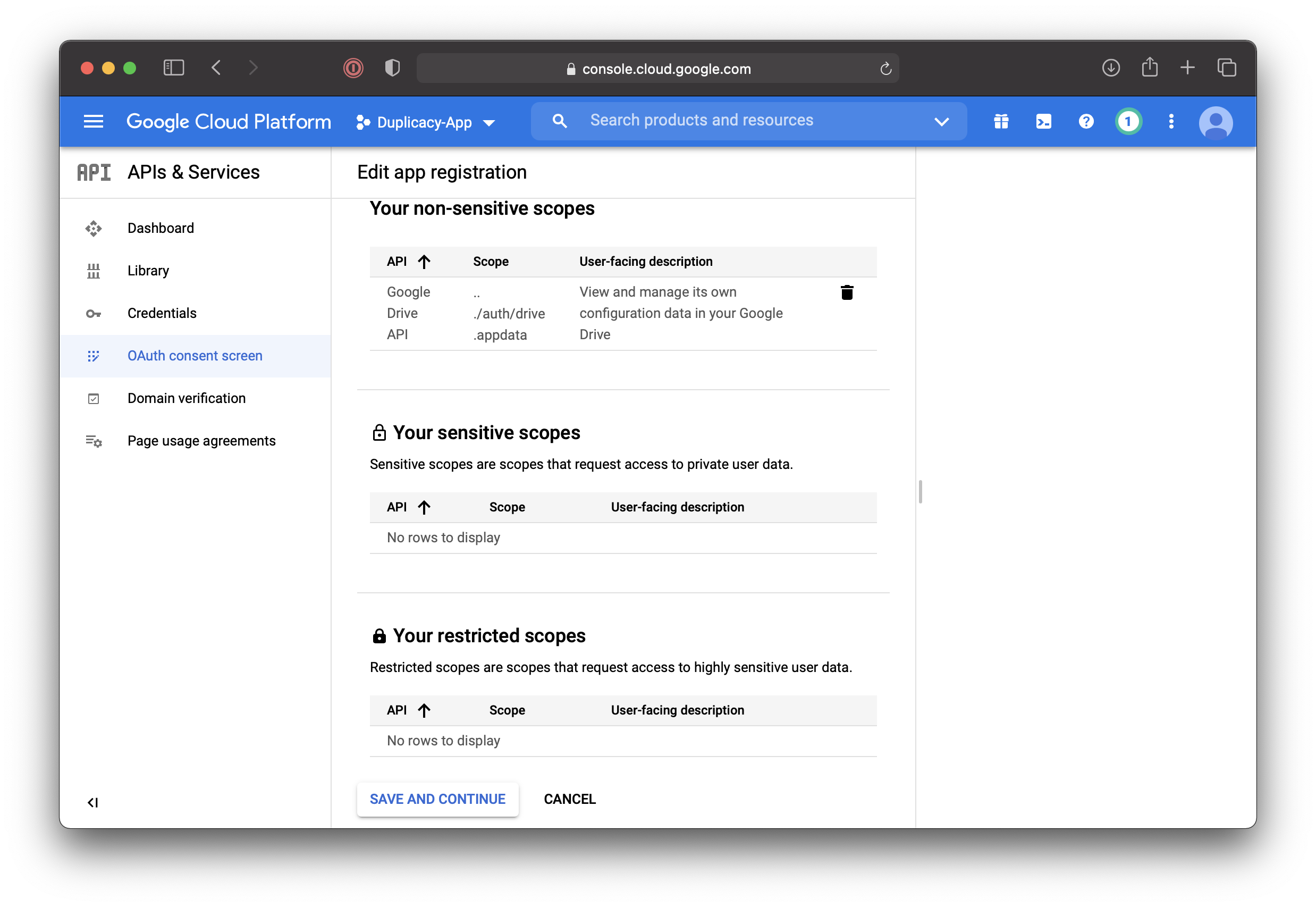The height and width of the screenshot is (907, 1316).
Task: Sort sensitive scopes by API column
Action: 424,507
